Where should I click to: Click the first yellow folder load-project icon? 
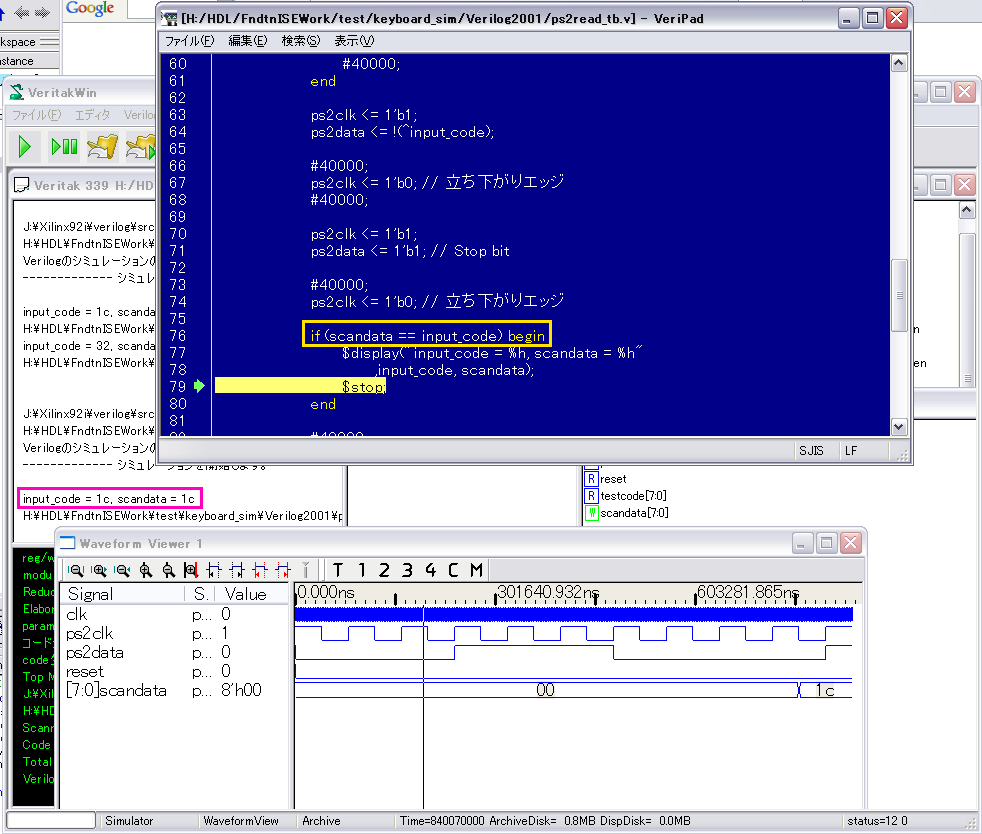(102, 147)
